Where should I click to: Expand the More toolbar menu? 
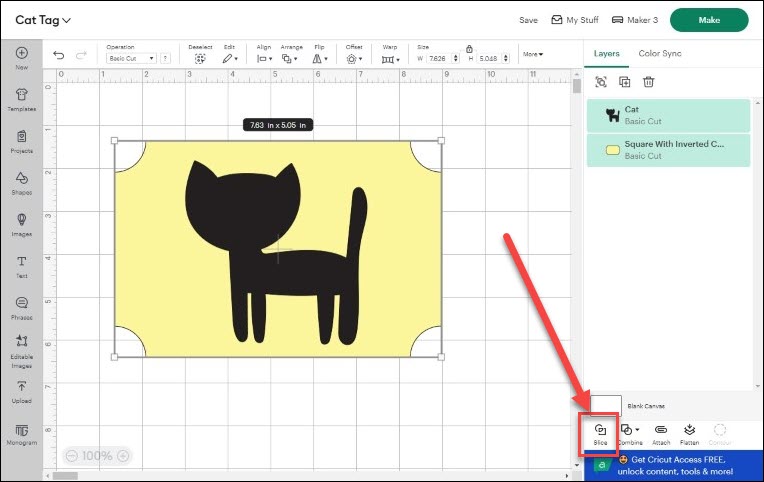click(x=533, y=54)
